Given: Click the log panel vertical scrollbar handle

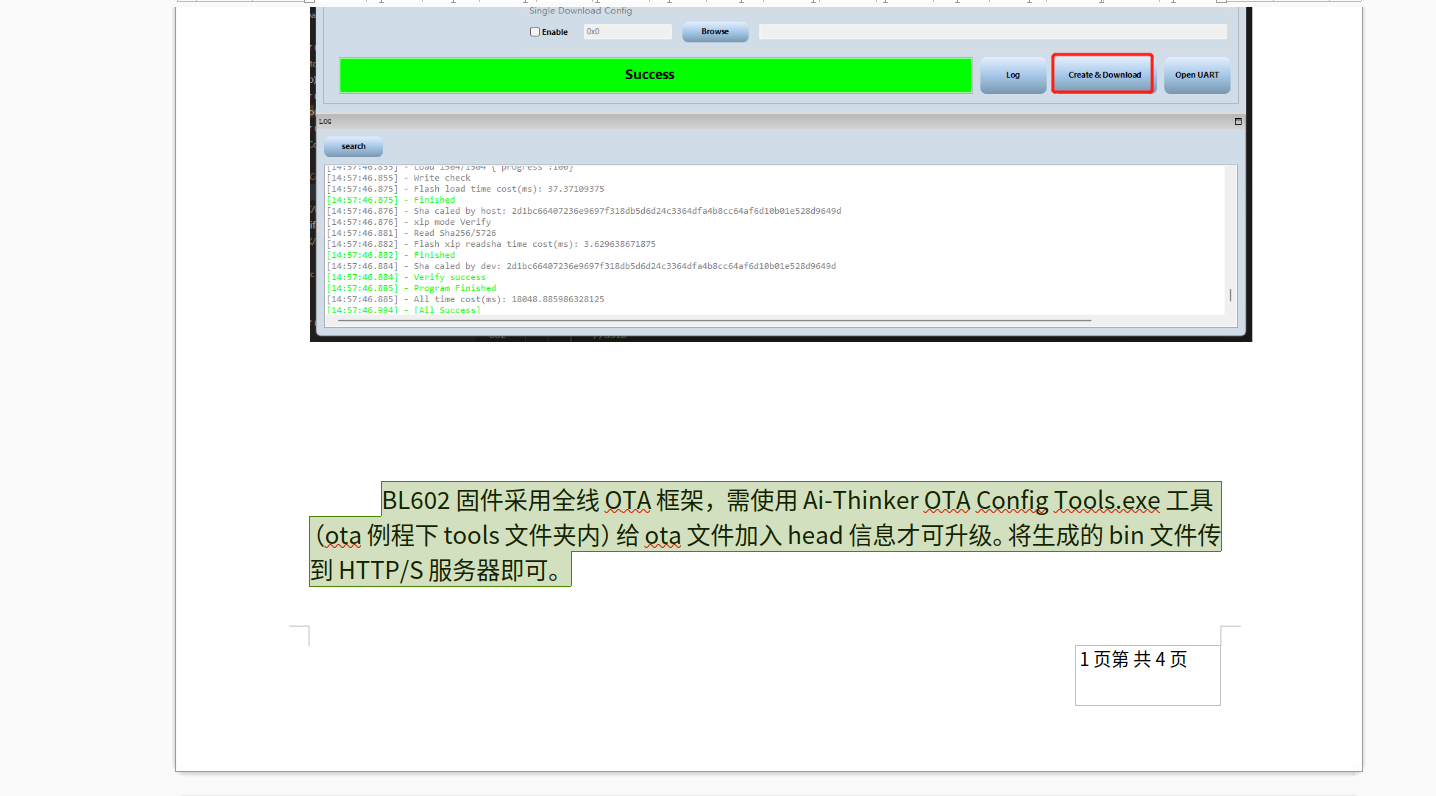Looking at the screenshot, I should tap(1231, 295).
